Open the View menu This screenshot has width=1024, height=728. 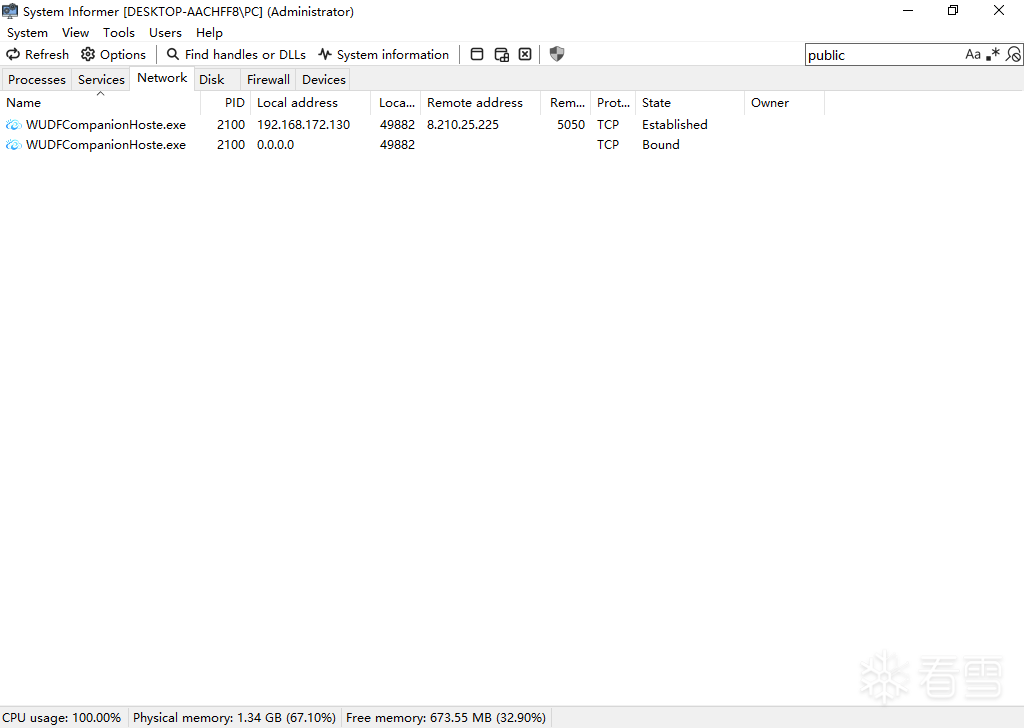(75, 33)
